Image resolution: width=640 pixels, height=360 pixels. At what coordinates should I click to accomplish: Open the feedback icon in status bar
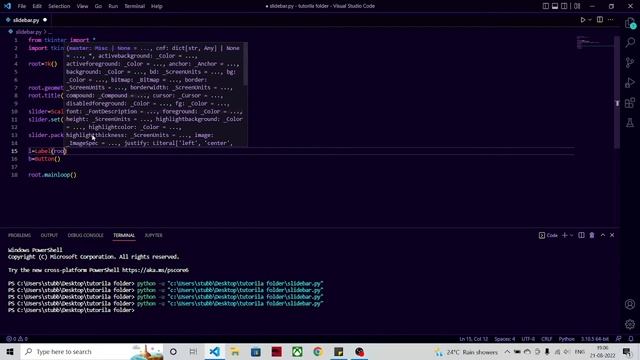tap(619, 339)
